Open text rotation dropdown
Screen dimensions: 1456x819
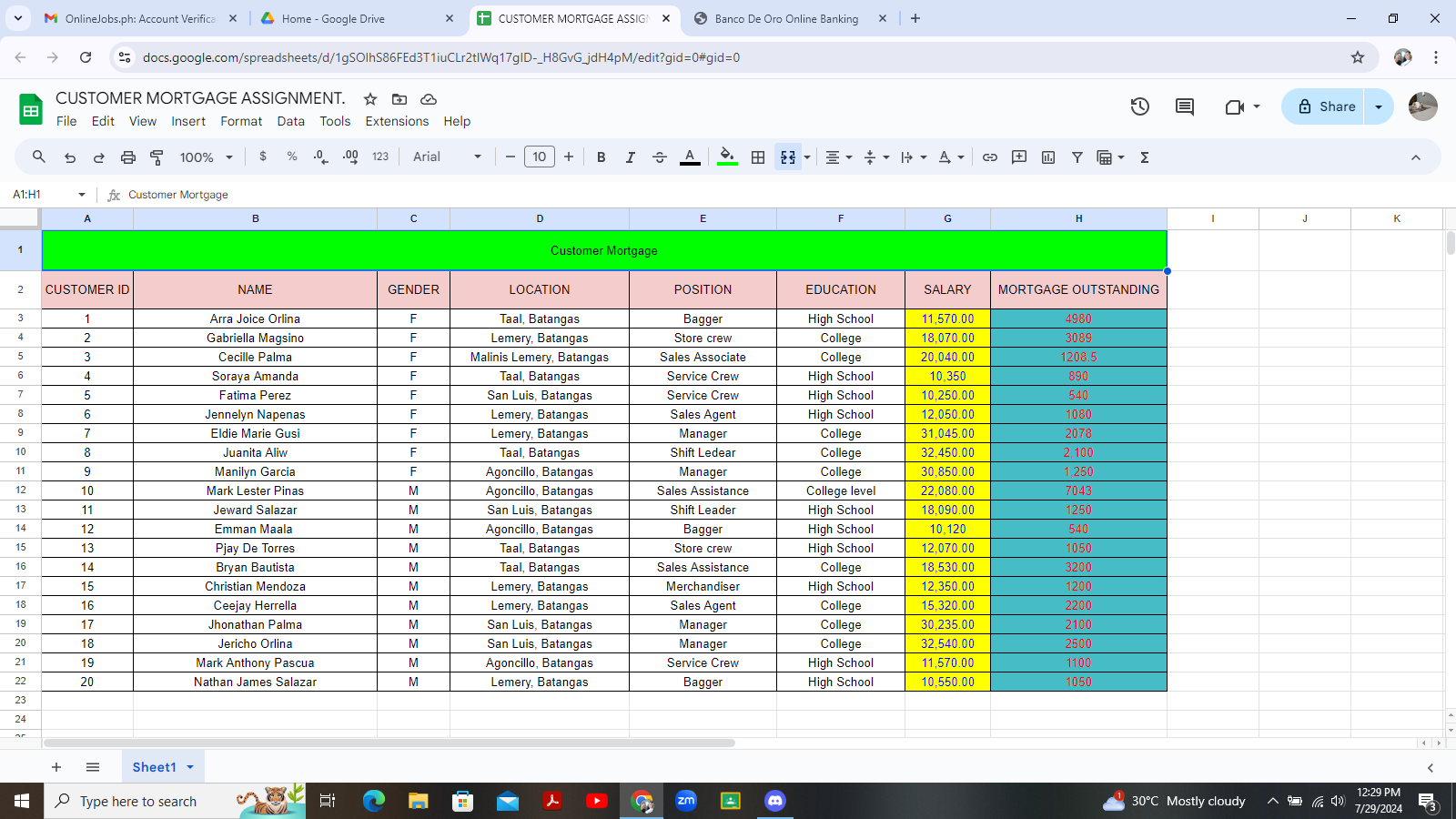point(952,157)
